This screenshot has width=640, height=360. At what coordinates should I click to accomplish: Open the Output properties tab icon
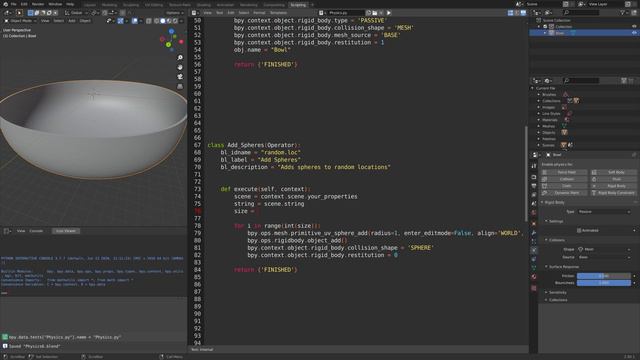(x=534, y=186)
